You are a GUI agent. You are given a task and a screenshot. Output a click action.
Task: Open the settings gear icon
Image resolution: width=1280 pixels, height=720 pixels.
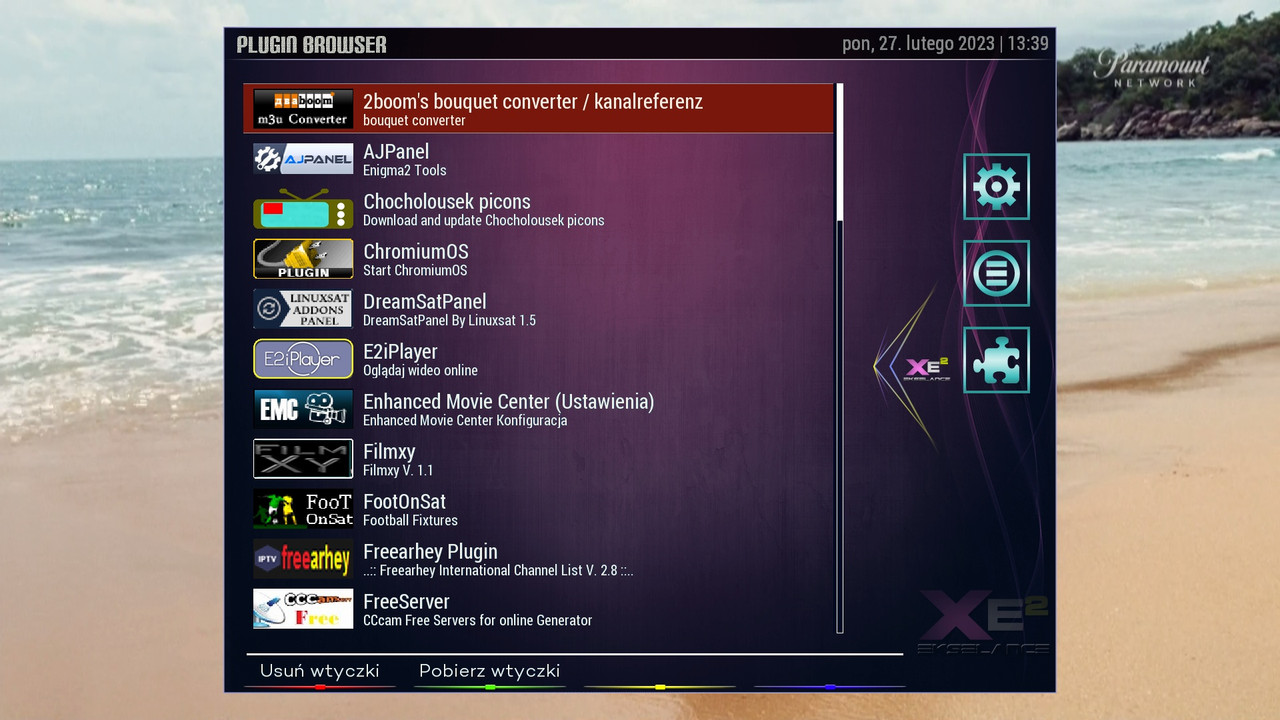pyautogui.click(x=996, y=187)
